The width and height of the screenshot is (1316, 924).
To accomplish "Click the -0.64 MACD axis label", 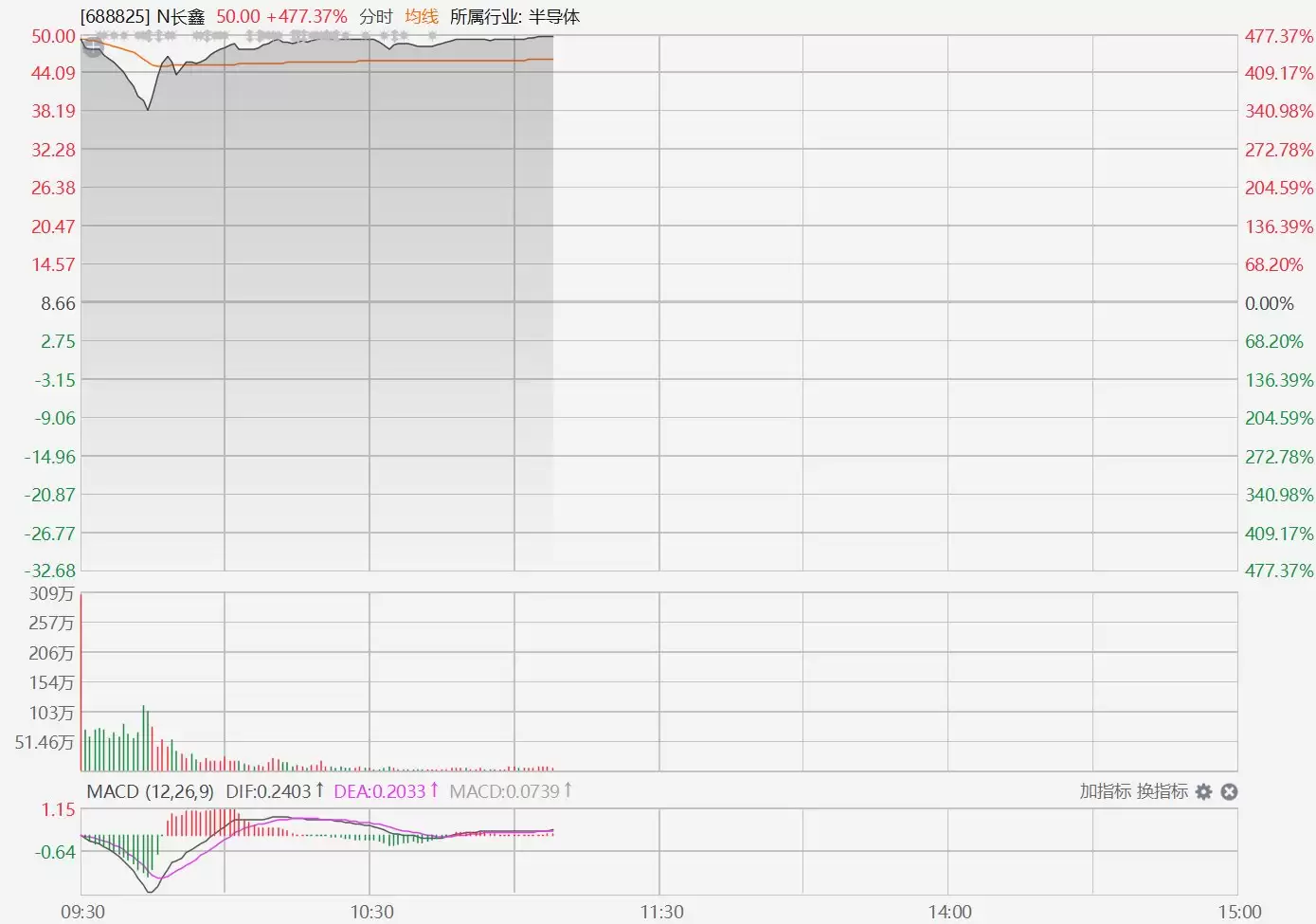I will click(55, 852).
